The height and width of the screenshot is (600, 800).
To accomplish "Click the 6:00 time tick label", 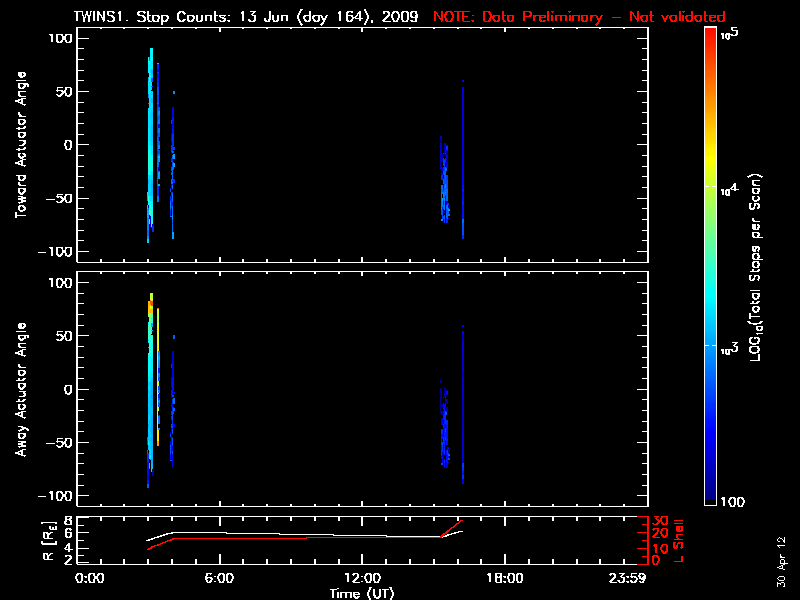I will pos(219,579).
